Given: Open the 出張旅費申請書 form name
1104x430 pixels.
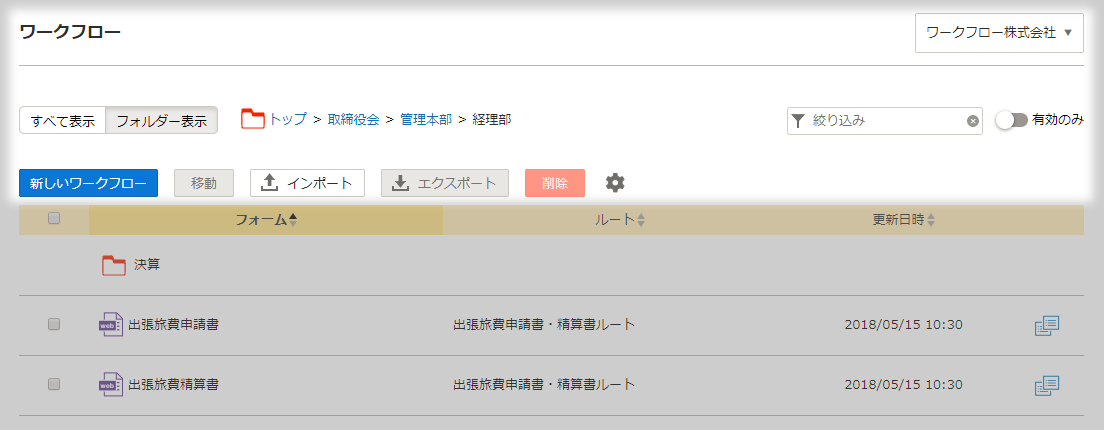Looking at the screenshot, I should click(173, 324).
